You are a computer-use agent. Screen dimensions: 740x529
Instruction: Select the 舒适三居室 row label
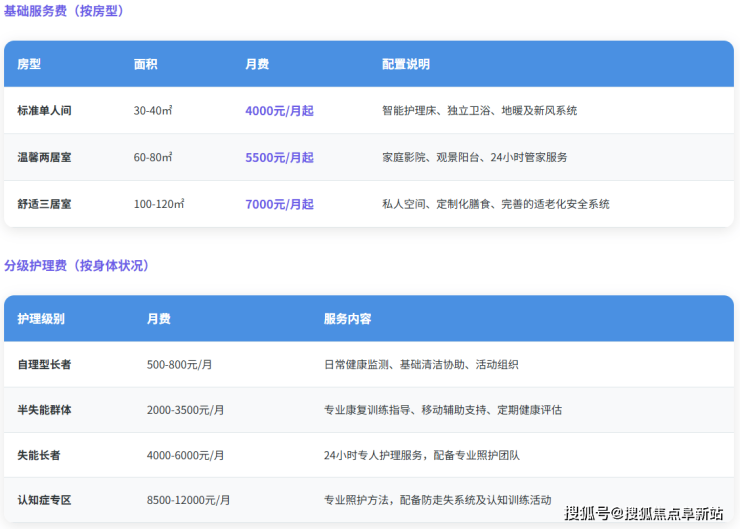(x=44, y=204)
